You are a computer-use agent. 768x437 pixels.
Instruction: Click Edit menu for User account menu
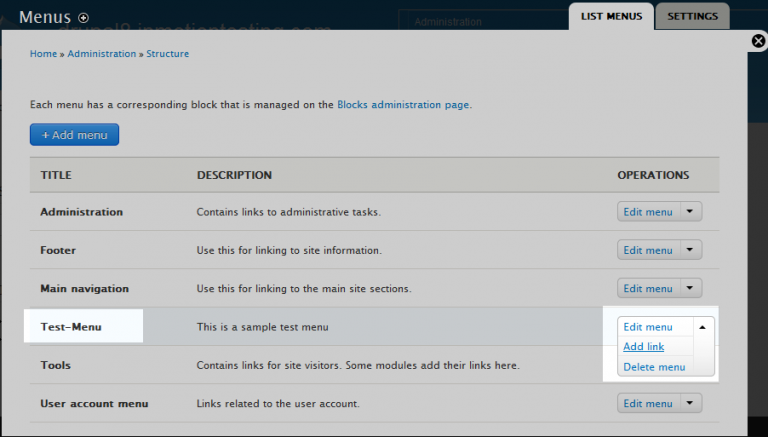point(647,404)
